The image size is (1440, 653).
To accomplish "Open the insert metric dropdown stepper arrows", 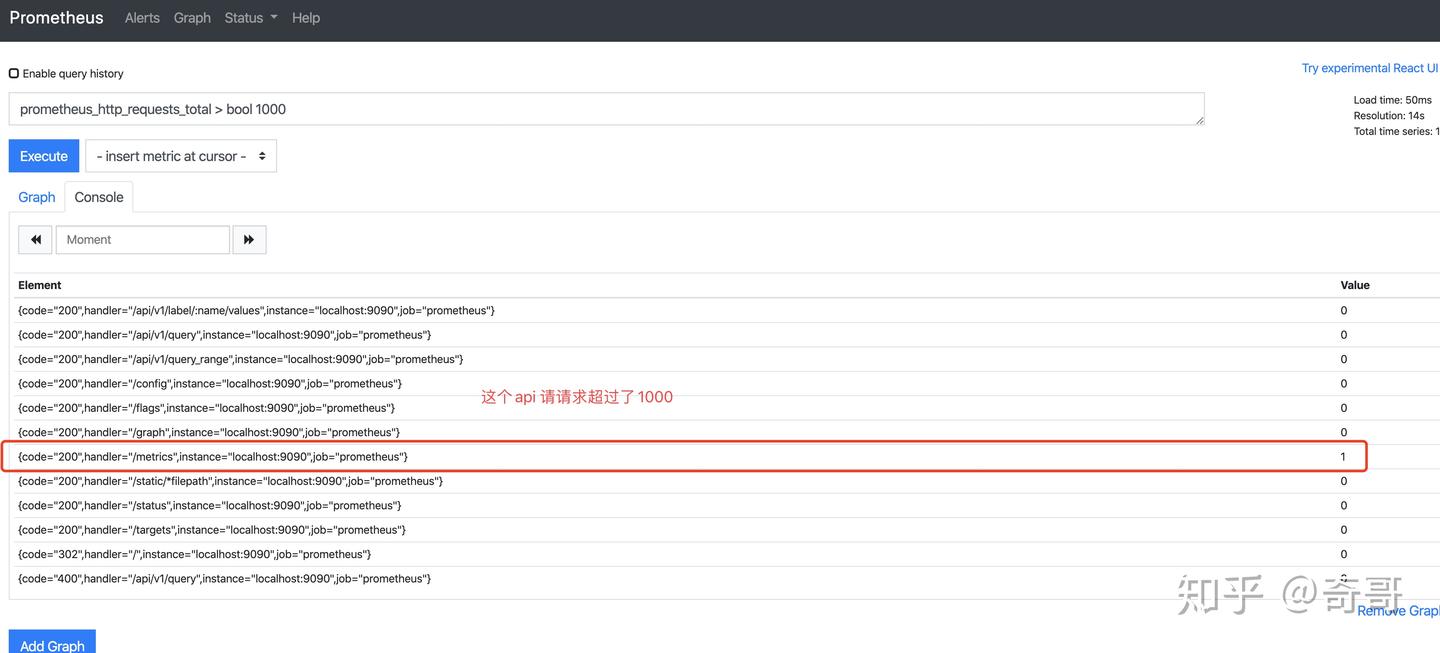I will 262,155.
